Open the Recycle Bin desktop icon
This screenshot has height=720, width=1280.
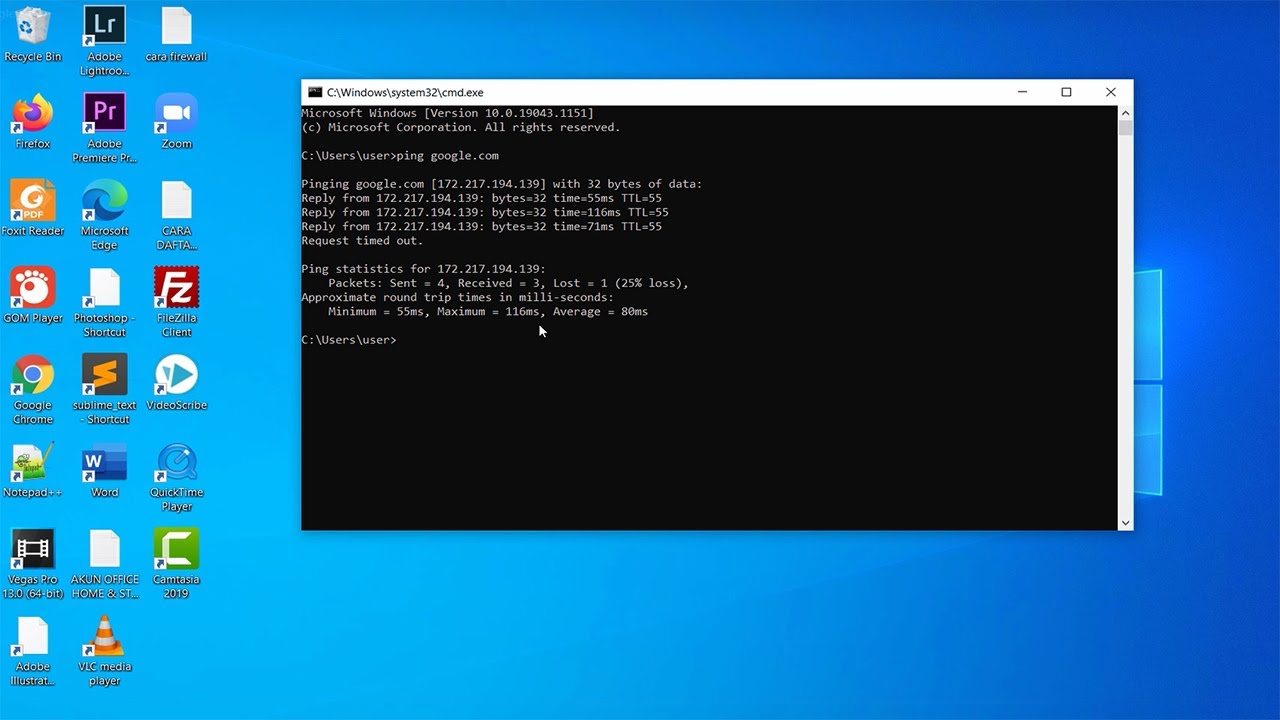pyautogui.click(x=33, y=35)
